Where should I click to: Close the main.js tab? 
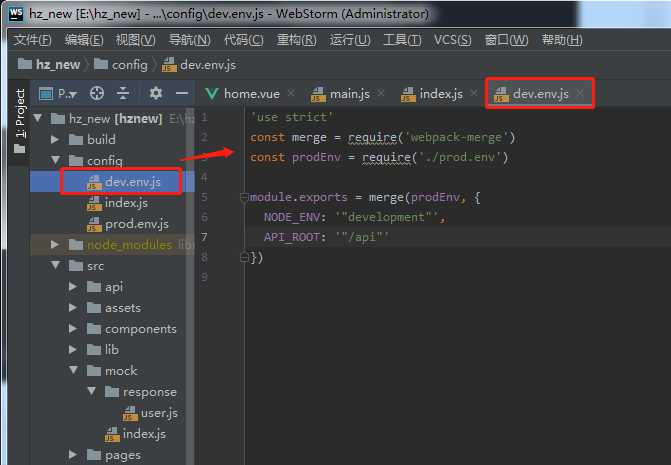pyautogui.click(x=381, y=93)
